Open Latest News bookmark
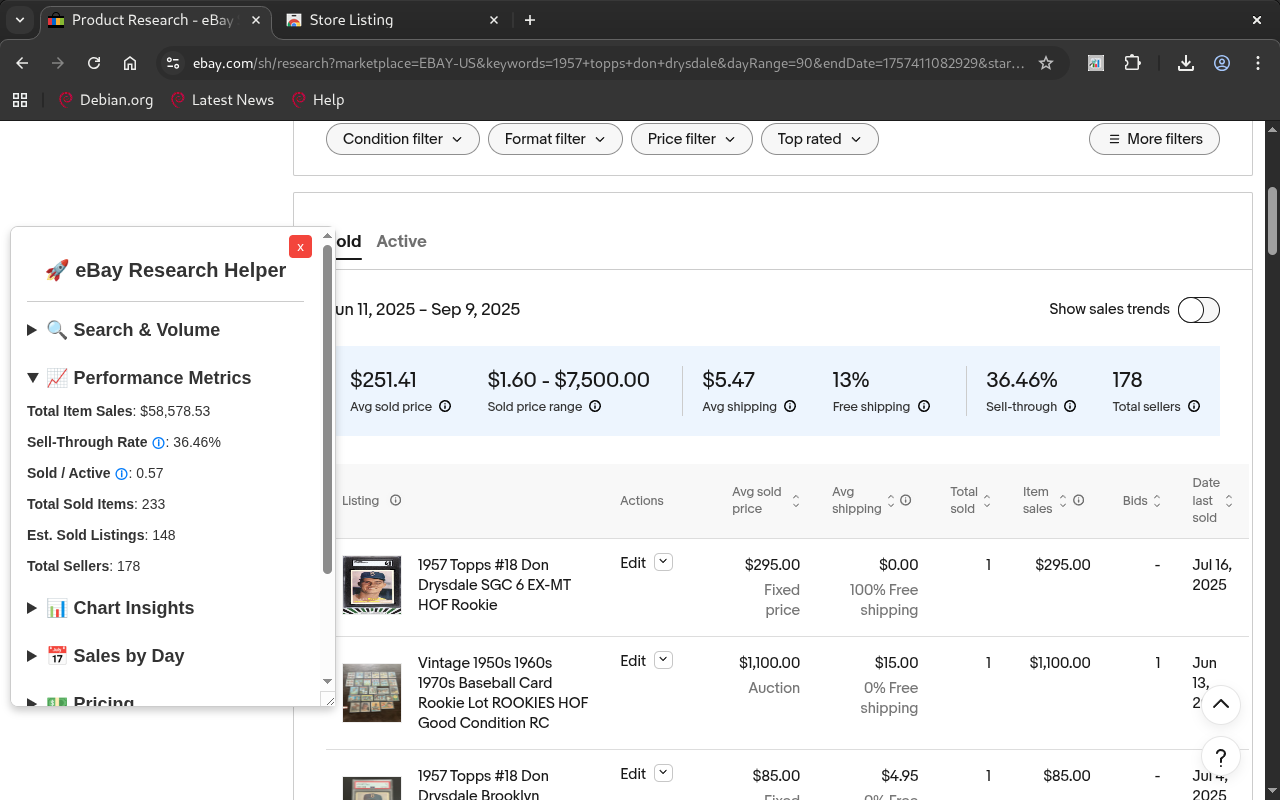Viewport: 1280px width, 800px height. (x=222, y=100)
